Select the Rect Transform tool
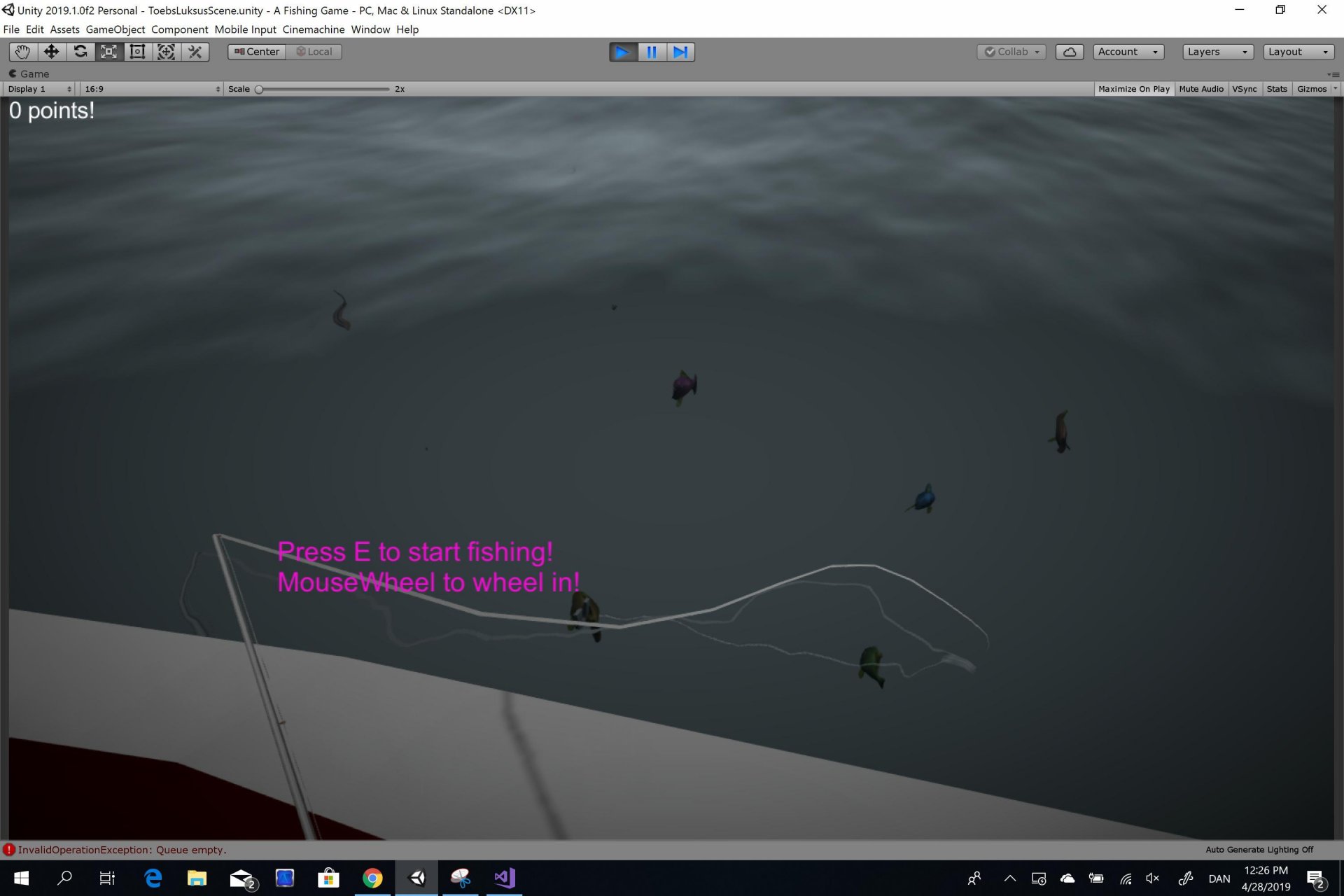Image resolution: width=1344 pixels, height=896 pixels. [x=137, y=52]
